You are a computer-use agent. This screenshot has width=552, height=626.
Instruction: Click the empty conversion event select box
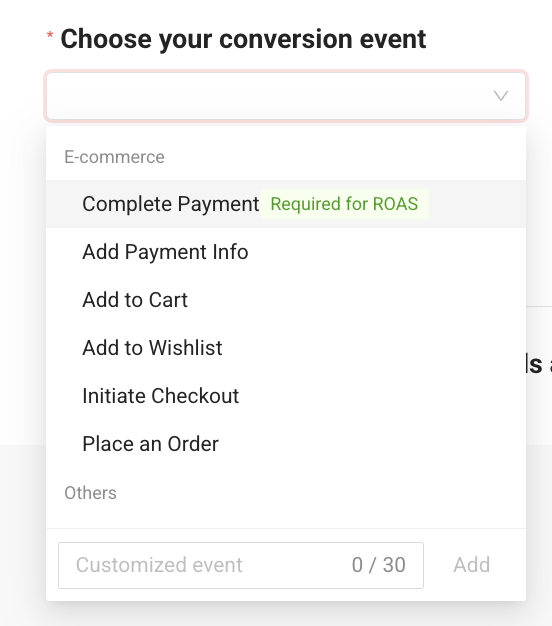tap(286, 96)
